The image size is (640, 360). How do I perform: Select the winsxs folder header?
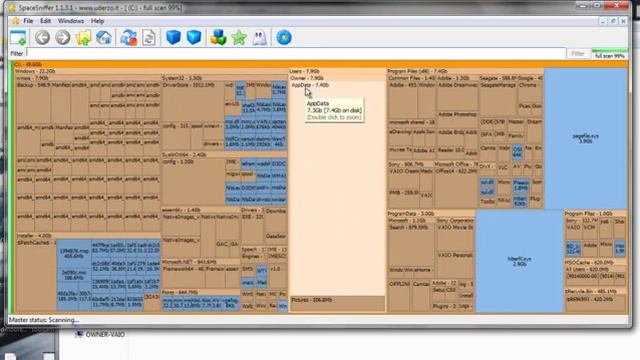point(88,78)
